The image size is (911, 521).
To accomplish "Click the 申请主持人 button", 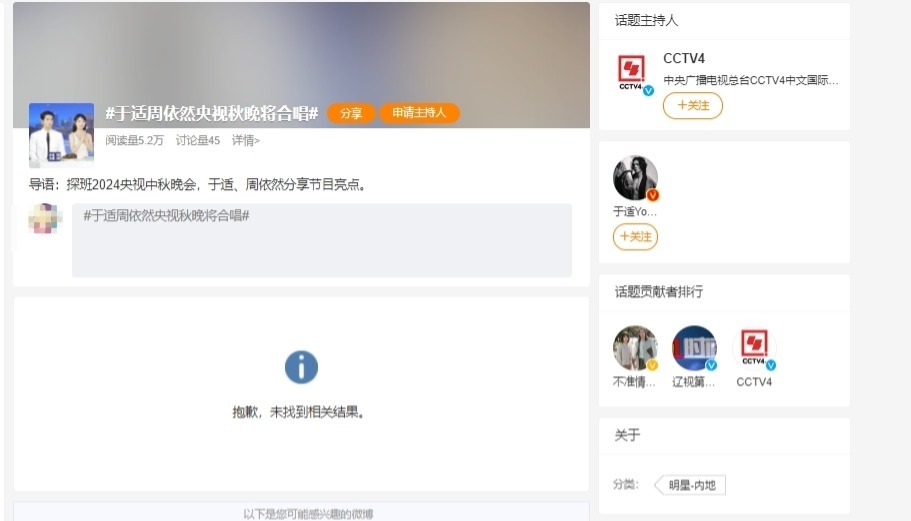I will coord(419,113).
